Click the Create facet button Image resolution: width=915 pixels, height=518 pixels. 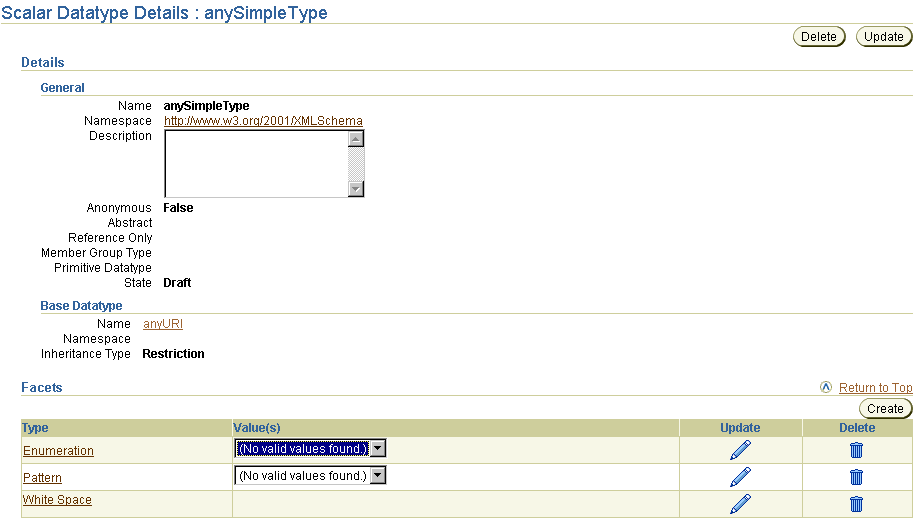tap(885, 409)
